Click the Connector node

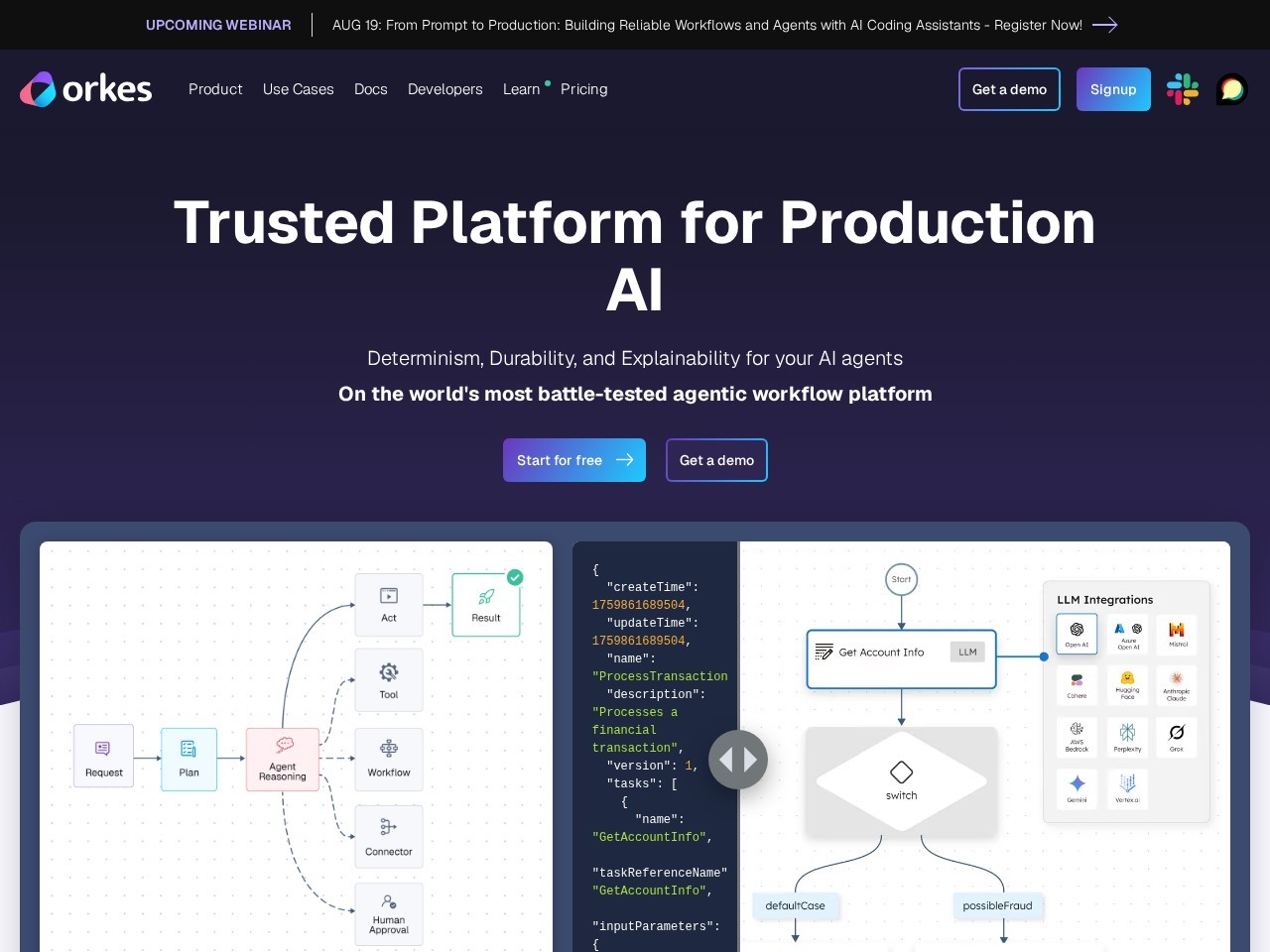[389, 837]
